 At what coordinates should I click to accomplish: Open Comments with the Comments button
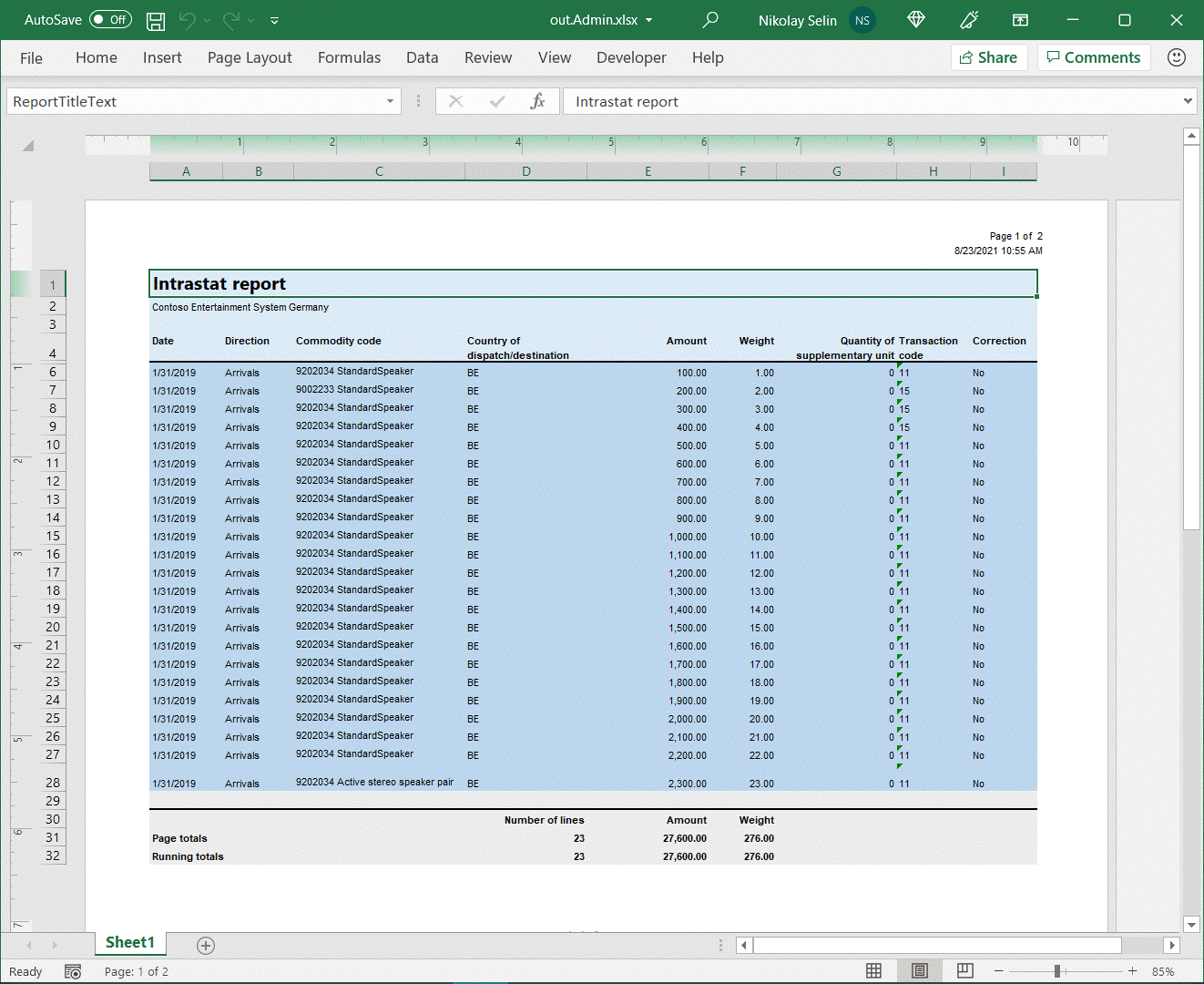(x=1094, y=56)
